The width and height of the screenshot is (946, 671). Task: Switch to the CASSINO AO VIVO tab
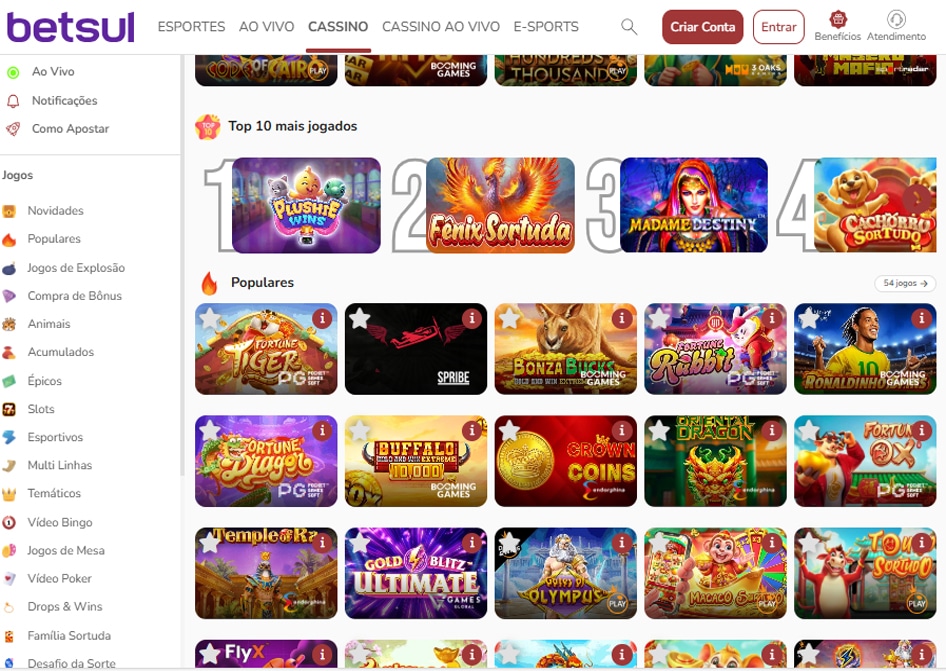click(x=441, y=27)
